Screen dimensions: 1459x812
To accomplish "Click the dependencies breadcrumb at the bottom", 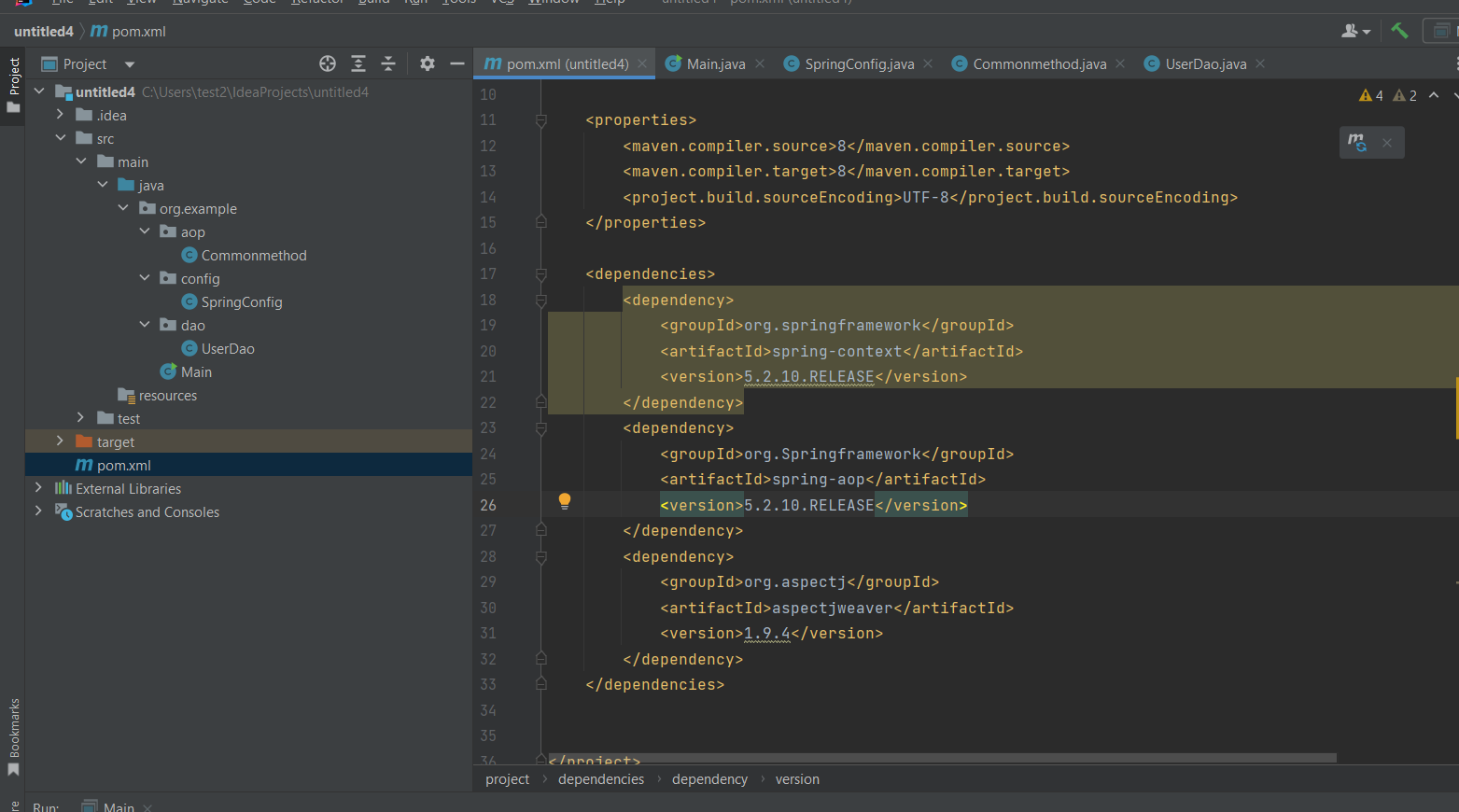I will [600, 779].
